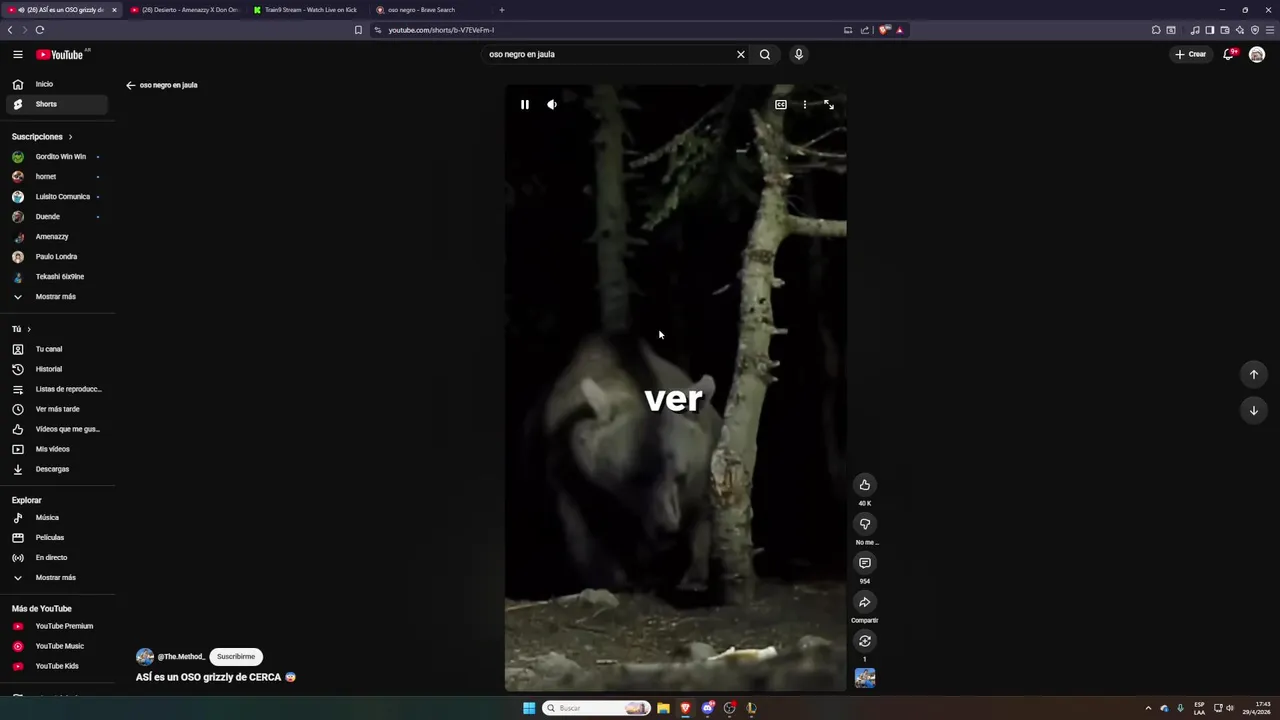Expand the Suscripciones section header

pyautogui.click(x=42, y=136)
